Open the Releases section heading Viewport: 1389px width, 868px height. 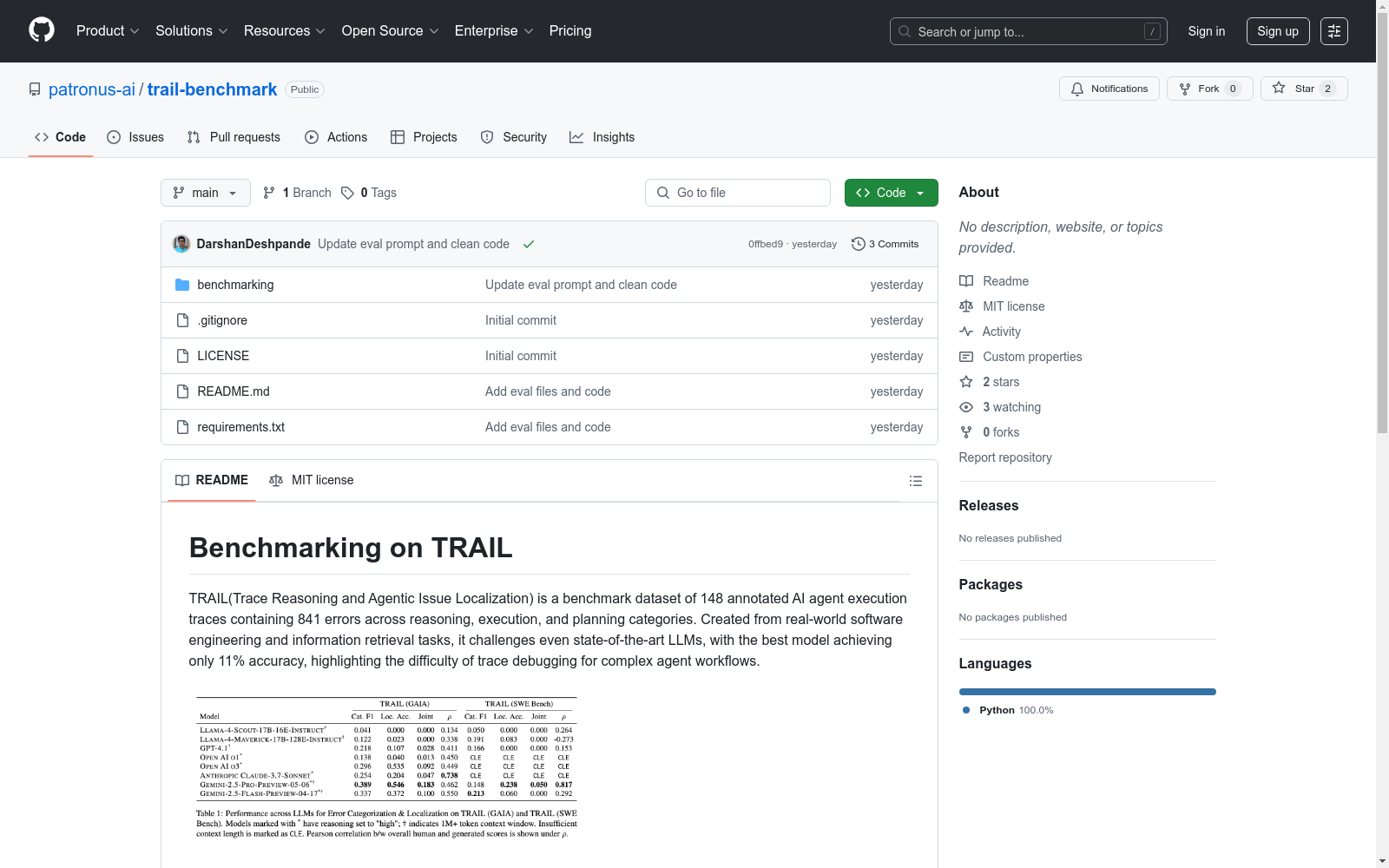point(989,505)
